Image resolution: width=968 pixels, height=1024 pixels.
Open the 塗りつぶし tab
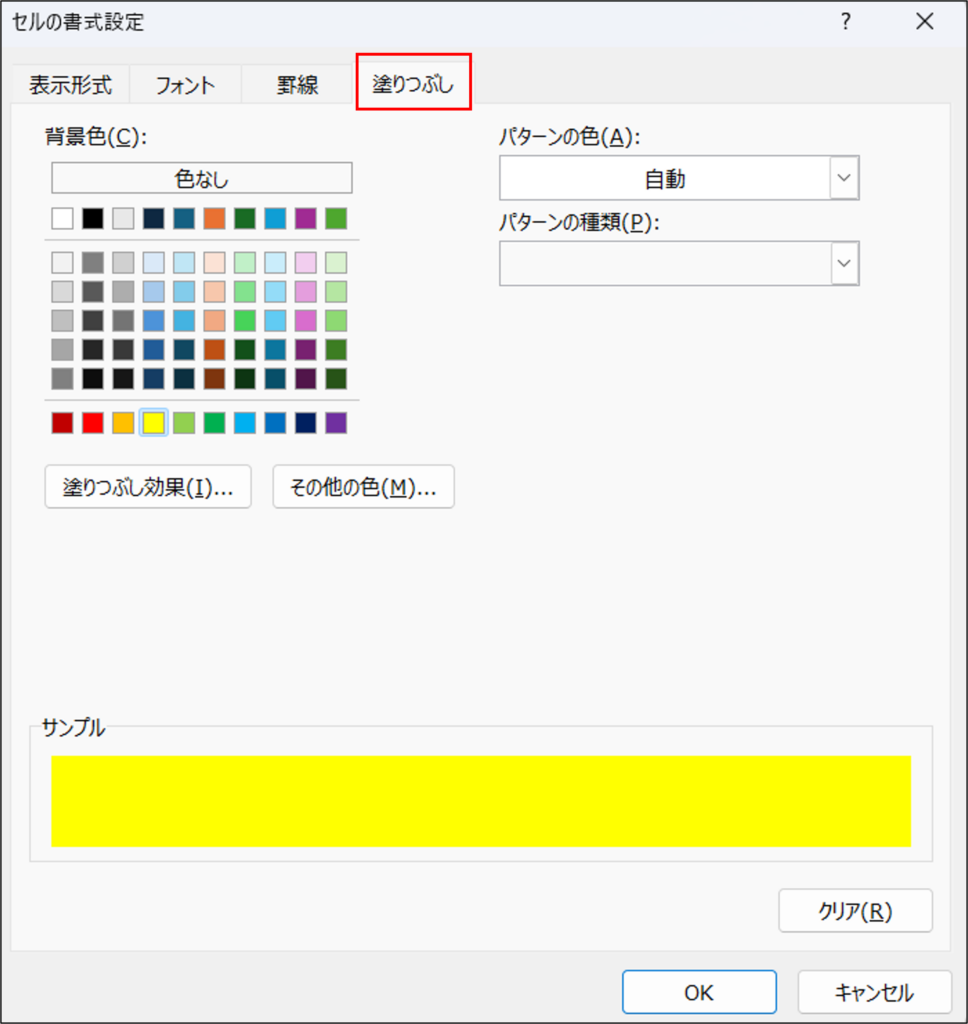412,85
